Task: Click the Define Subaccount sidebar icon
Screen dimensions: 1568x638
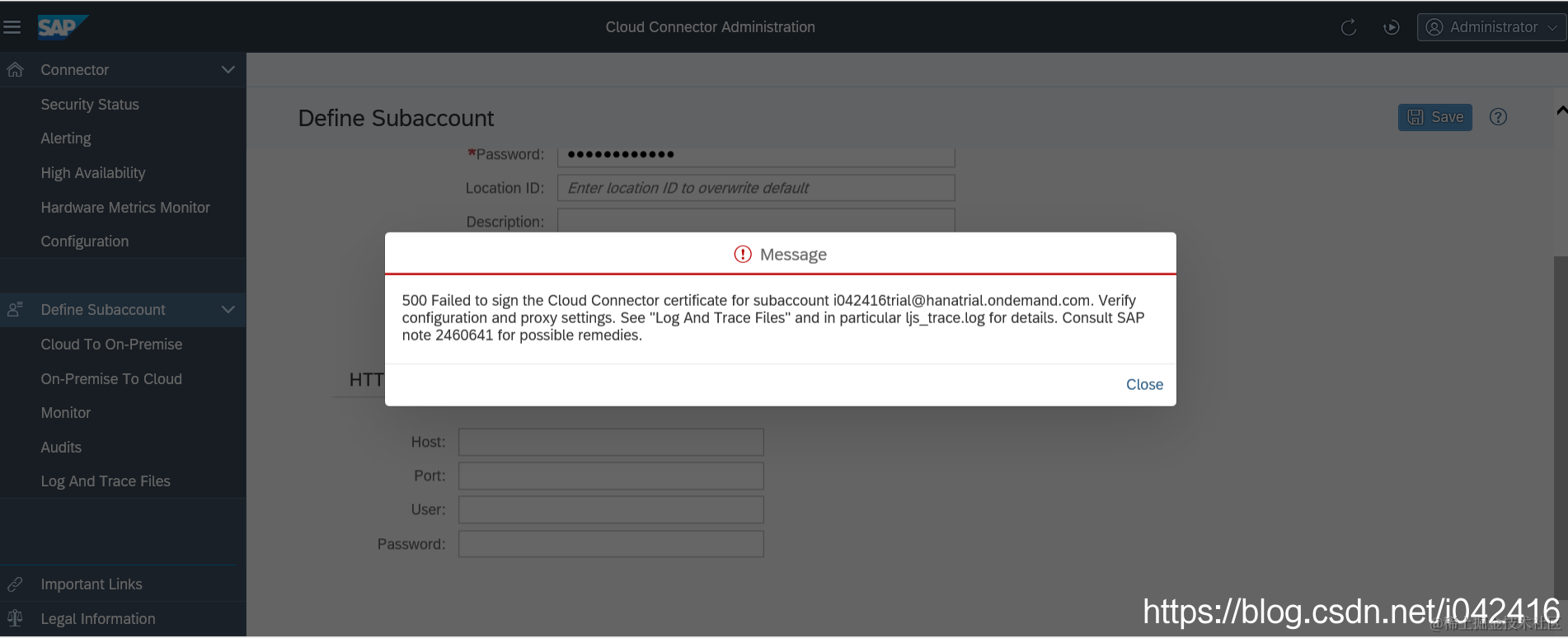Action: [x=15, y=310]
